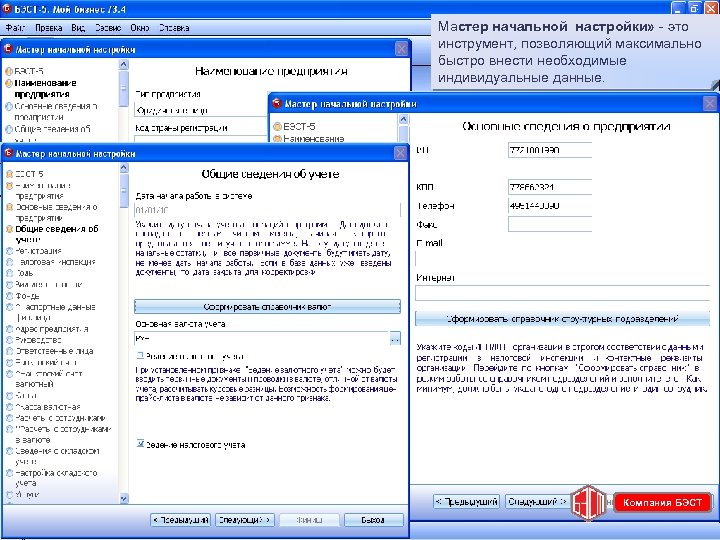Viewport: 720px width, 540px height.
Task: Click Предыдущий in the right wizard window
Action: (x=467, y=502)
